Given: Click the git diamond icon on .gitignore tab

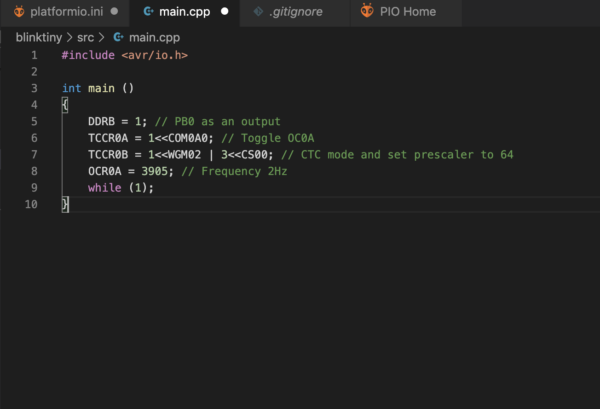Looking at the screenshot, I should tap(258, 12).
